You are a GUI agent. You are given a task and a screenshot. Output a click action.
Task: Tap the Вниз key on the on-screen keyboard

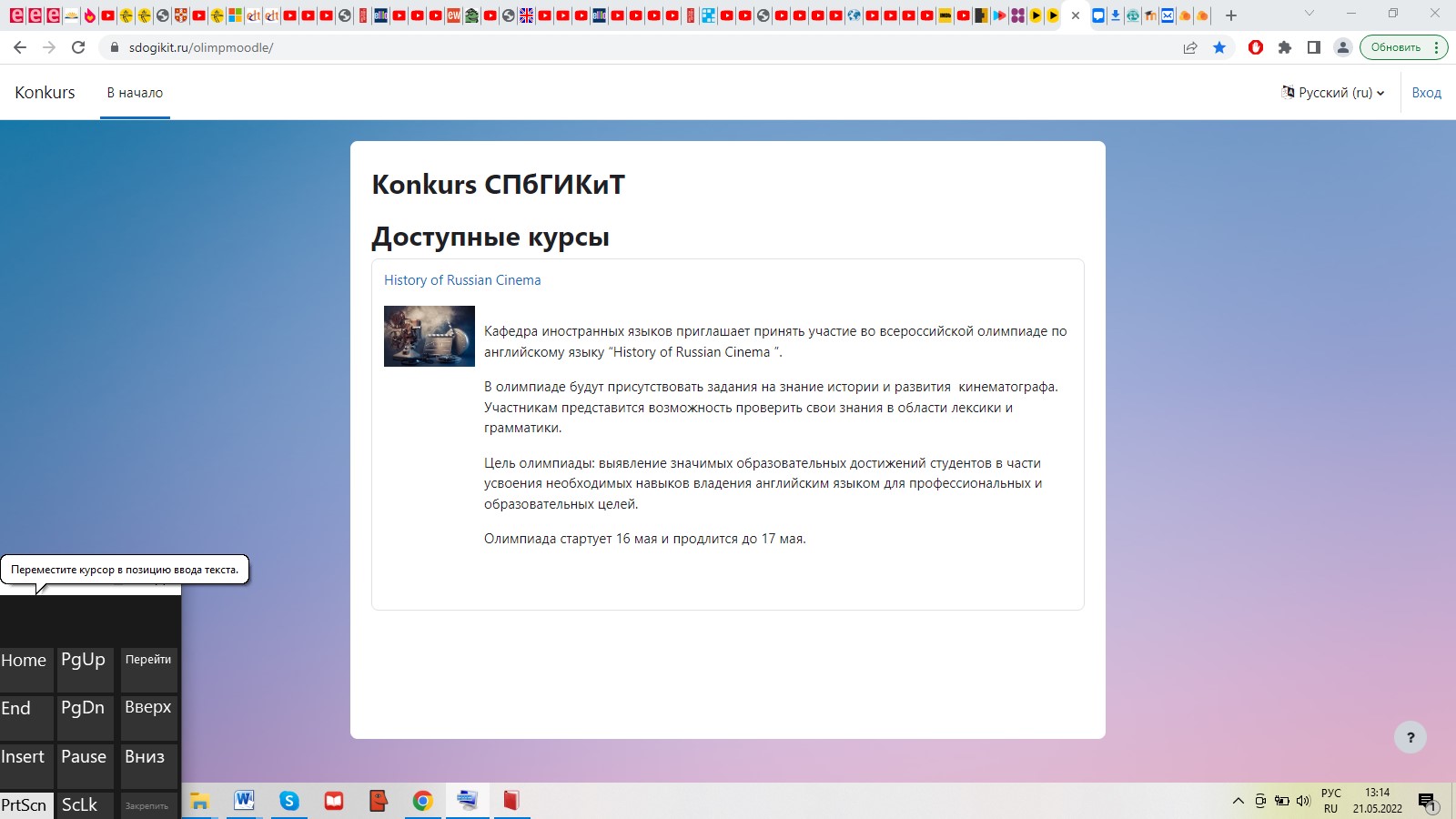pyautogui.click(x=149, y=766)
